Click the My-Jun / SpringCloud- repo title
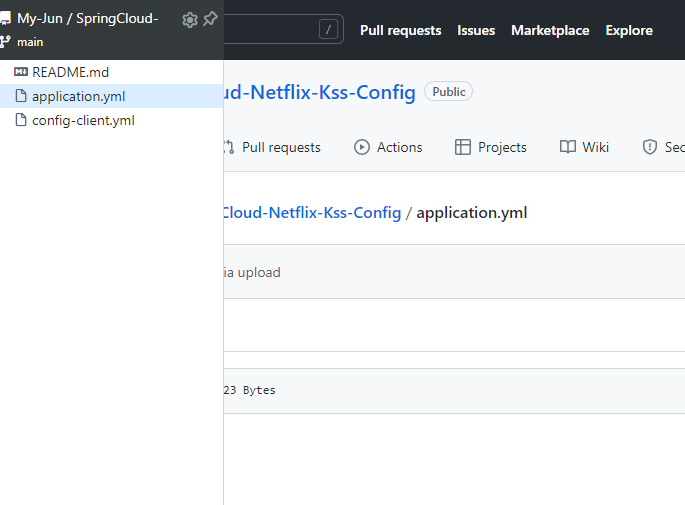Image resolution: width=685 pixels, height=505 pixels. pyautogui.click(x=87, y=18)
